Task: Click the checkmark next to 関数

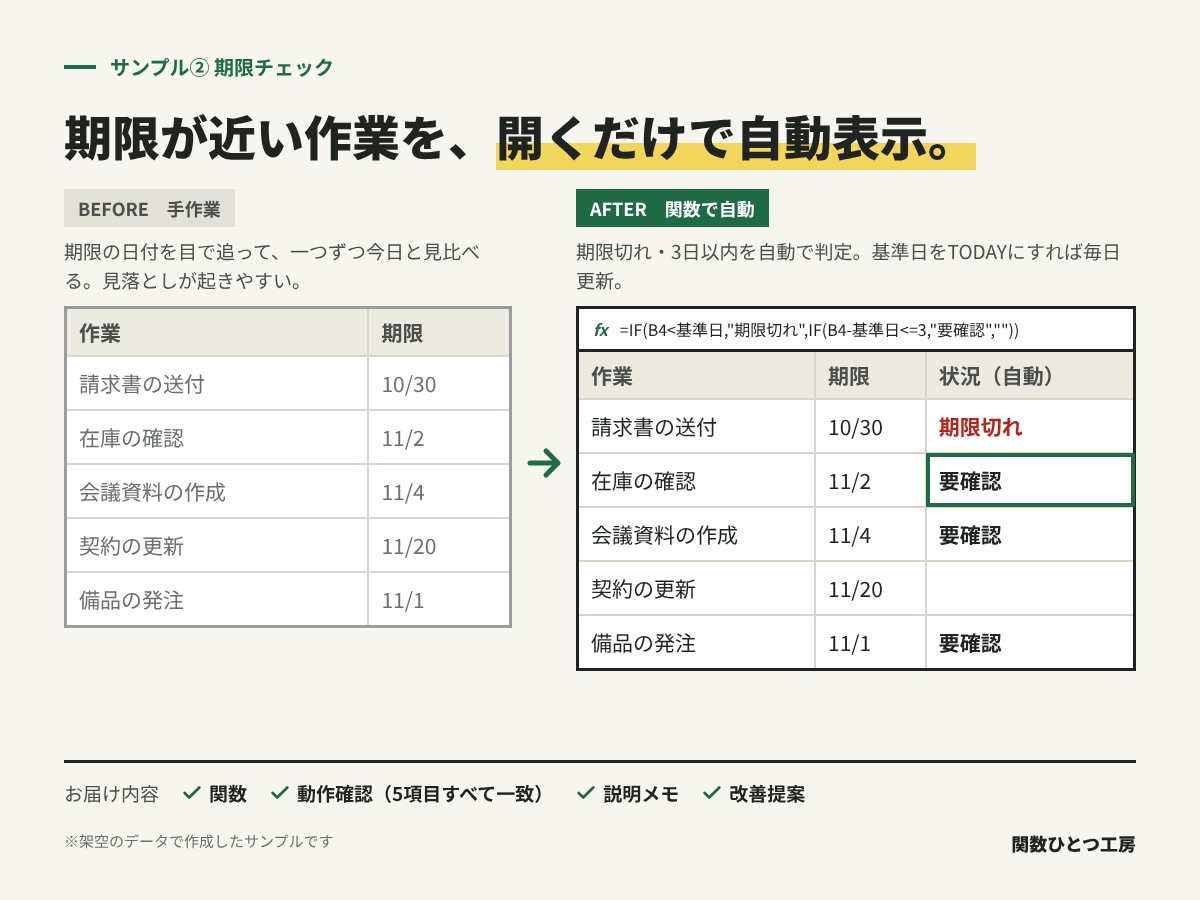Action: point(193,794)
